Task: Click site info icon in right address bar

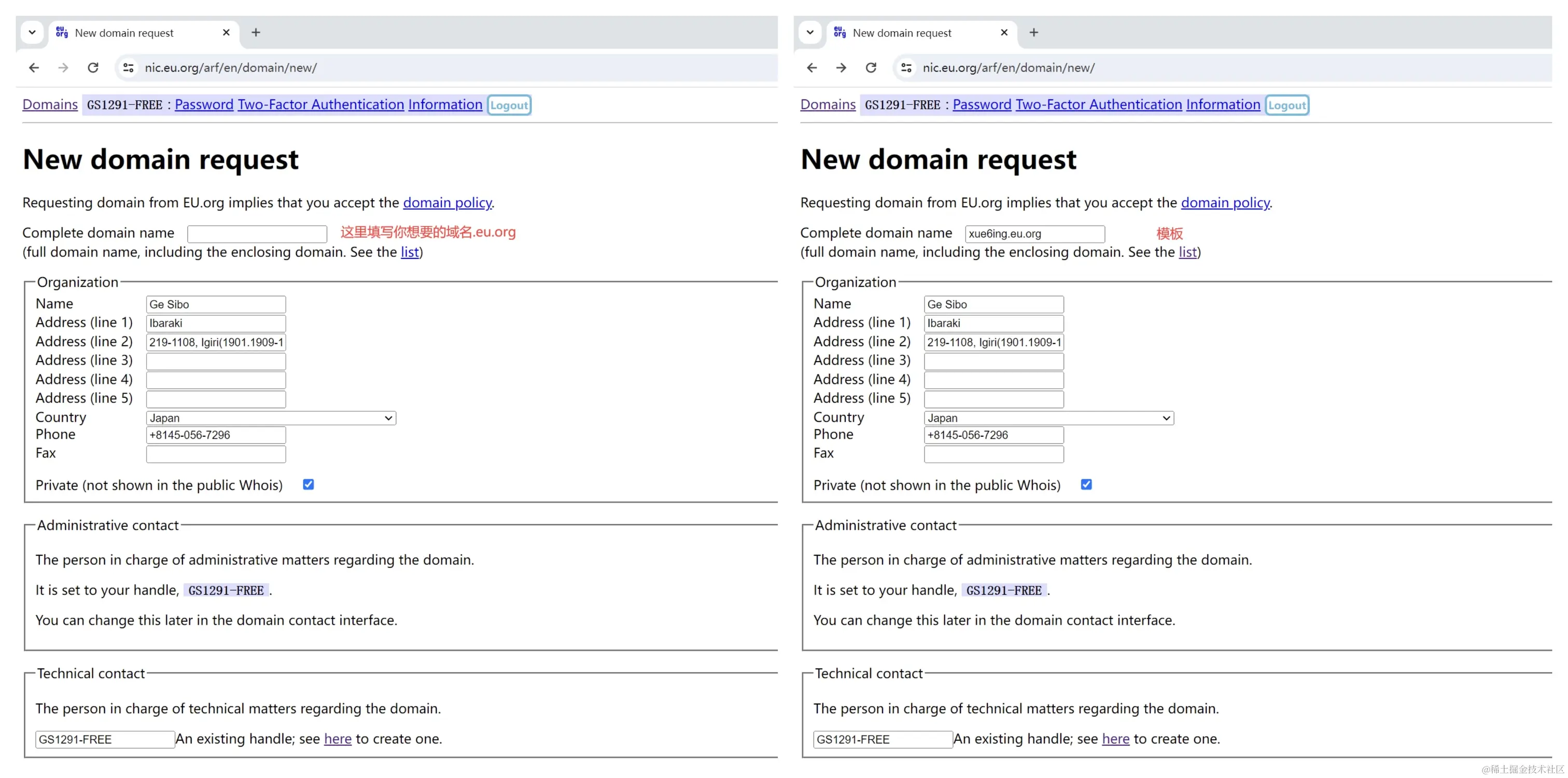Action: click(x=906, y=67)
